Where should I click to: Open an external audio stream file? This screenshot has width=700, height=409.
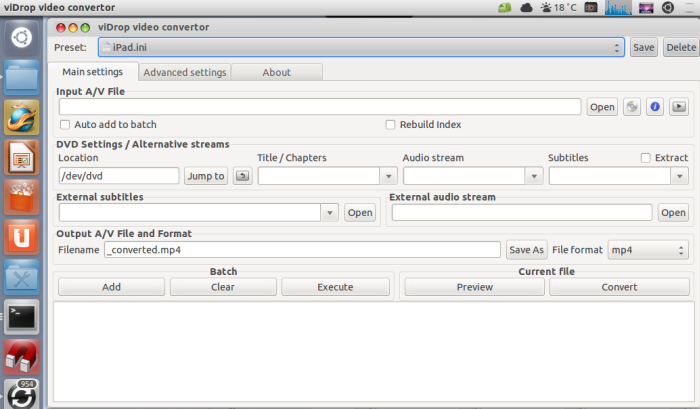(x=673, y=213)
